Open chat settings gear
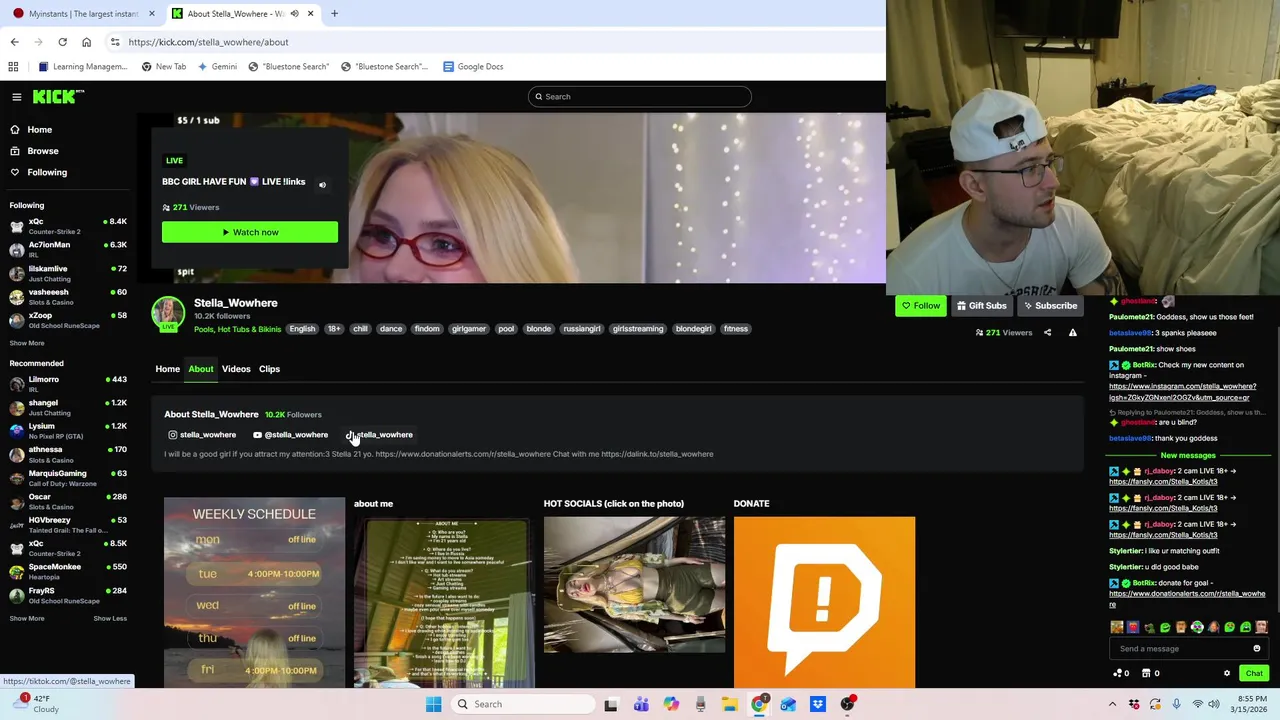The image size is (1280, 720). coord(1227,673)
